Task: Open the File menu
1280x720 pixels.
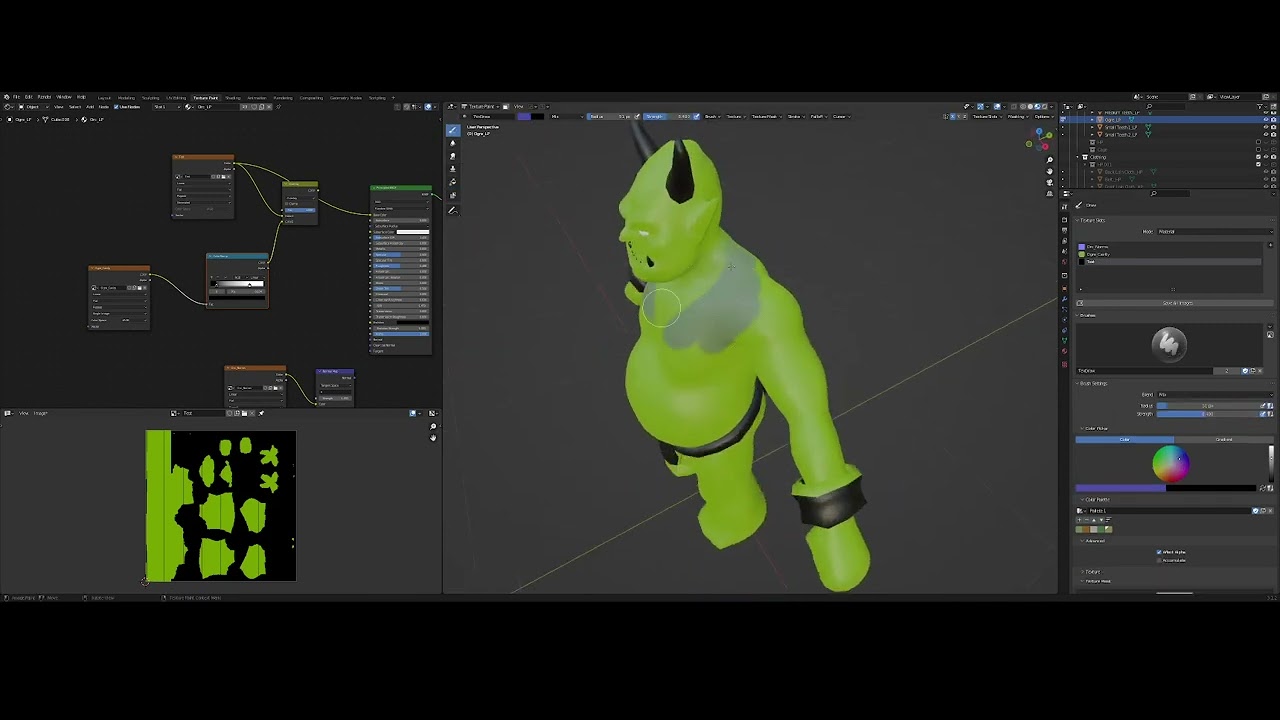Action: [17, 97]
